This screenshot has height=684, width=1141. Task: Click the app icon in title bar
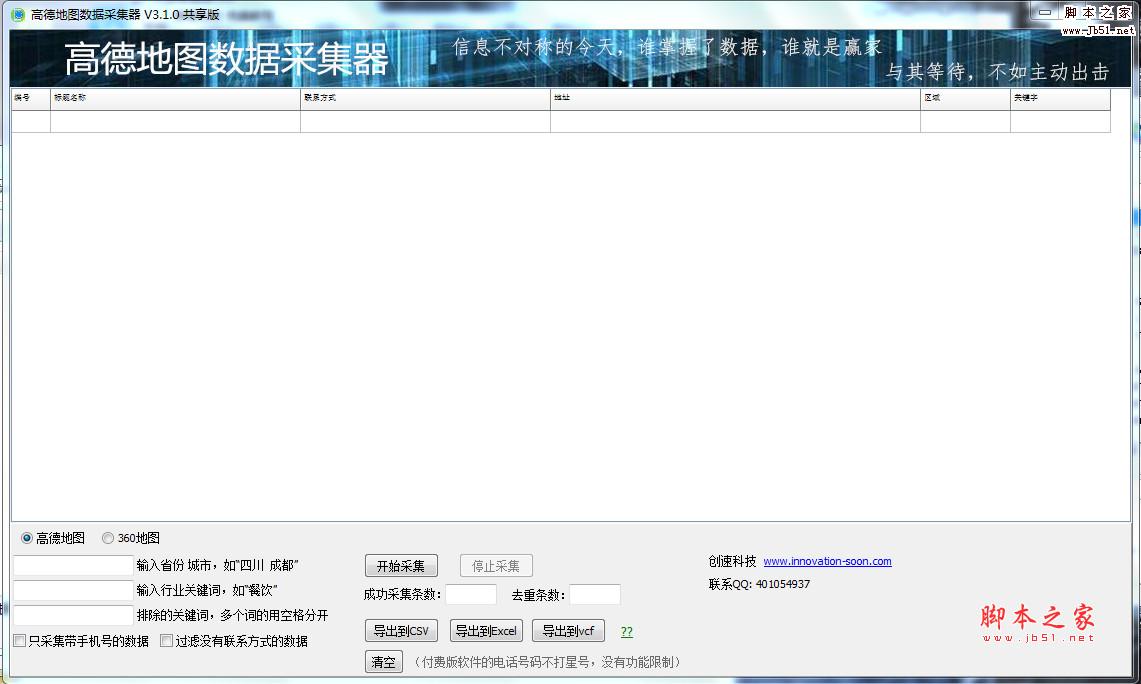(18, 15)
